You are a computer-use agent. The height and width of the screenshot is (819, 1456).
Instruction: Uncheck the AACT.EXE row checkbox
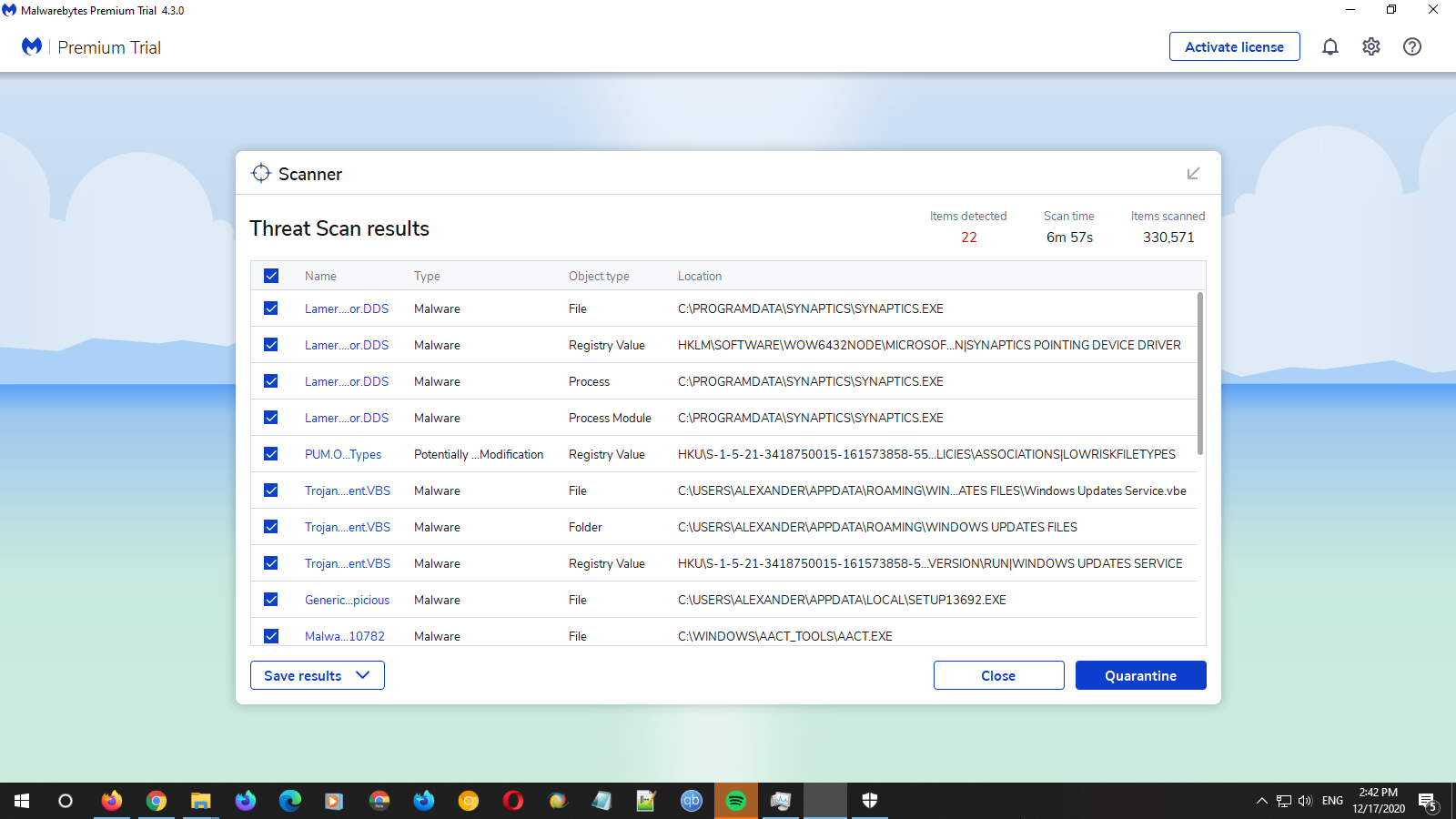(x=271, y=636)
